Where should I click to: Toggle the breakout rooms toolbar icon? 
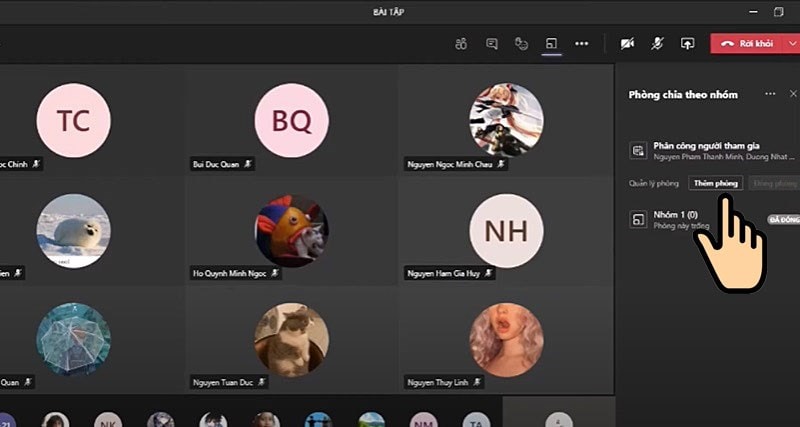(x=551, y=44)
